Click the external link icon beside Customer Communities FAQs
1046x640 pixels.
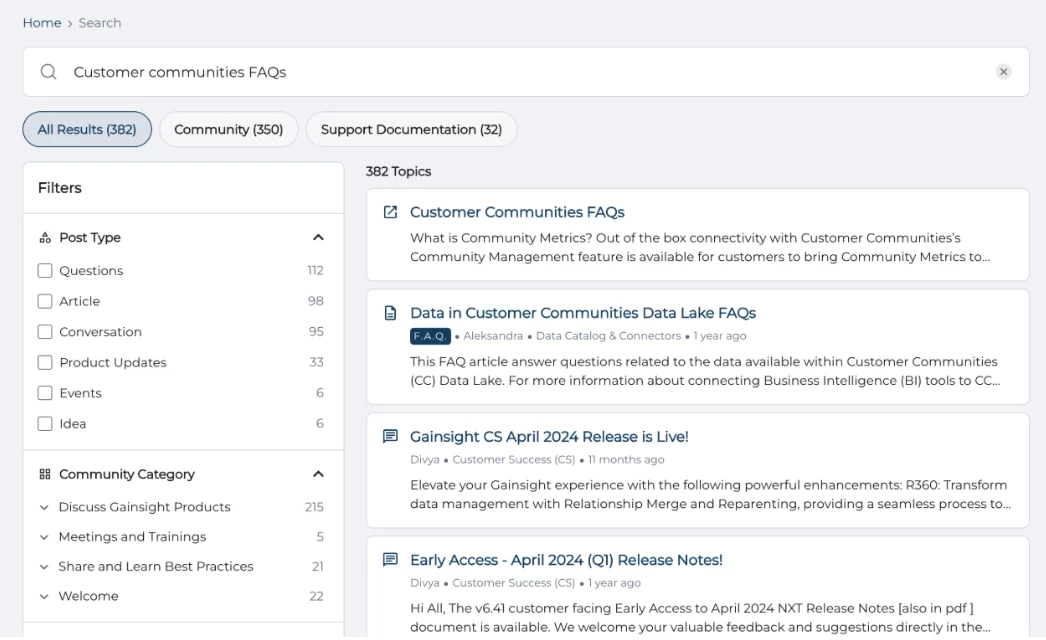[390, 212]
